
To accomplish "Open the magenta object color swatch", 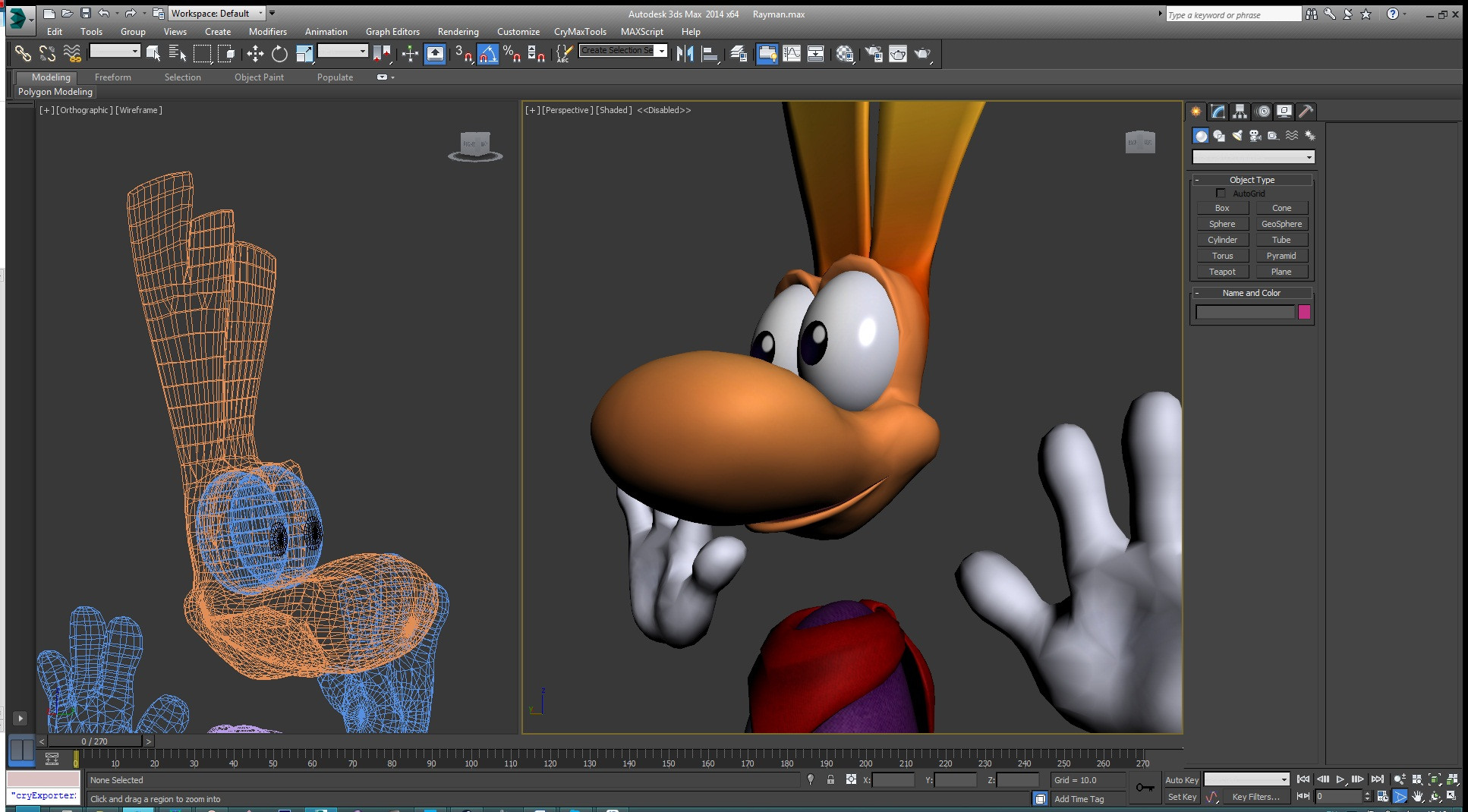I will 1304,312.
